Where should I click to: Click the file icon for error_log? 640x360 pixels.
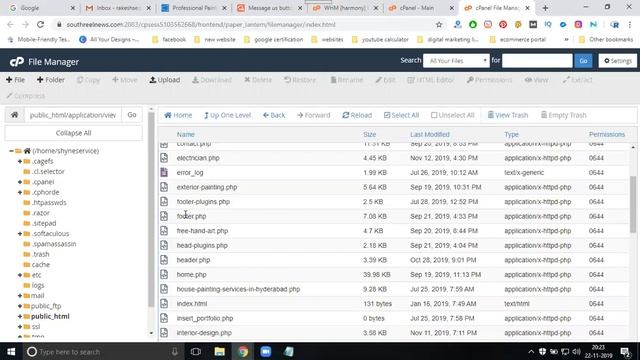click(164, 173)
